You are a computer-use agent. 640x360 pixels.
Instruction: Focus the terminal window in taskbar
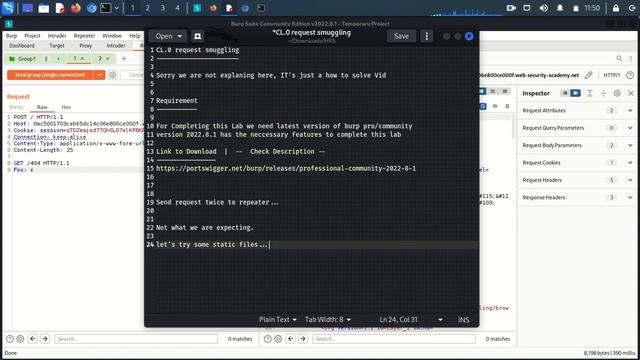261,8
